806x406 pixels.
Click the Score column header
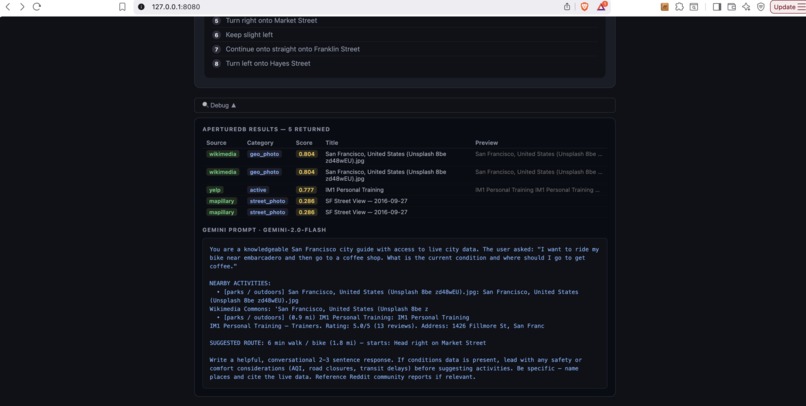coord(304,143)
